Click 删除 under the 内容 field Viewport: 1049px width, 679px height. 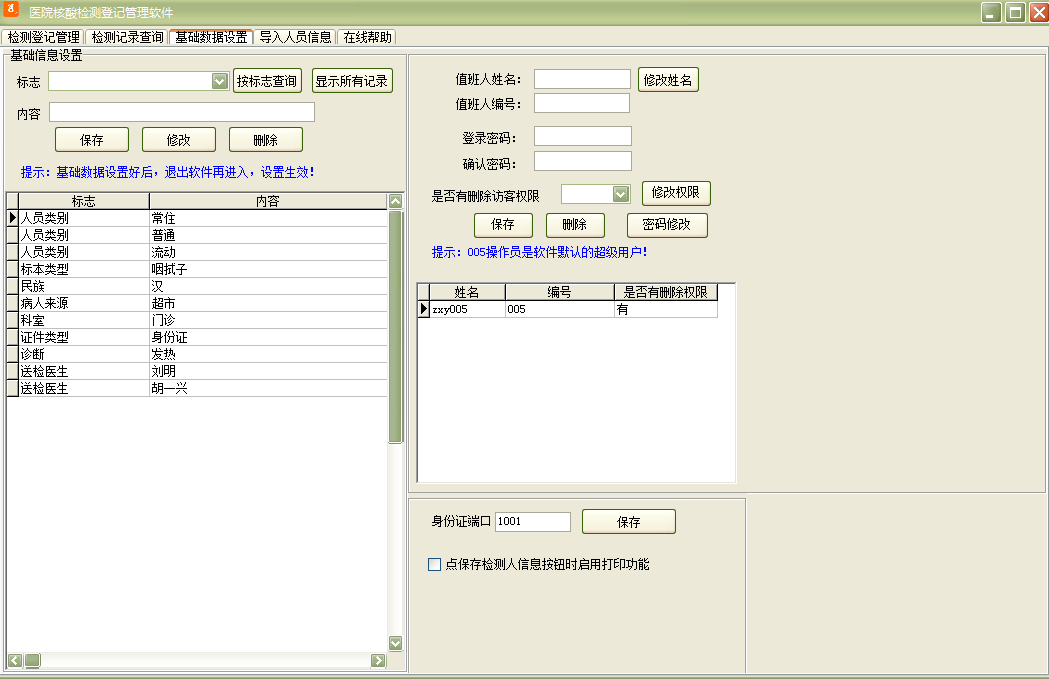pos(266,140)
